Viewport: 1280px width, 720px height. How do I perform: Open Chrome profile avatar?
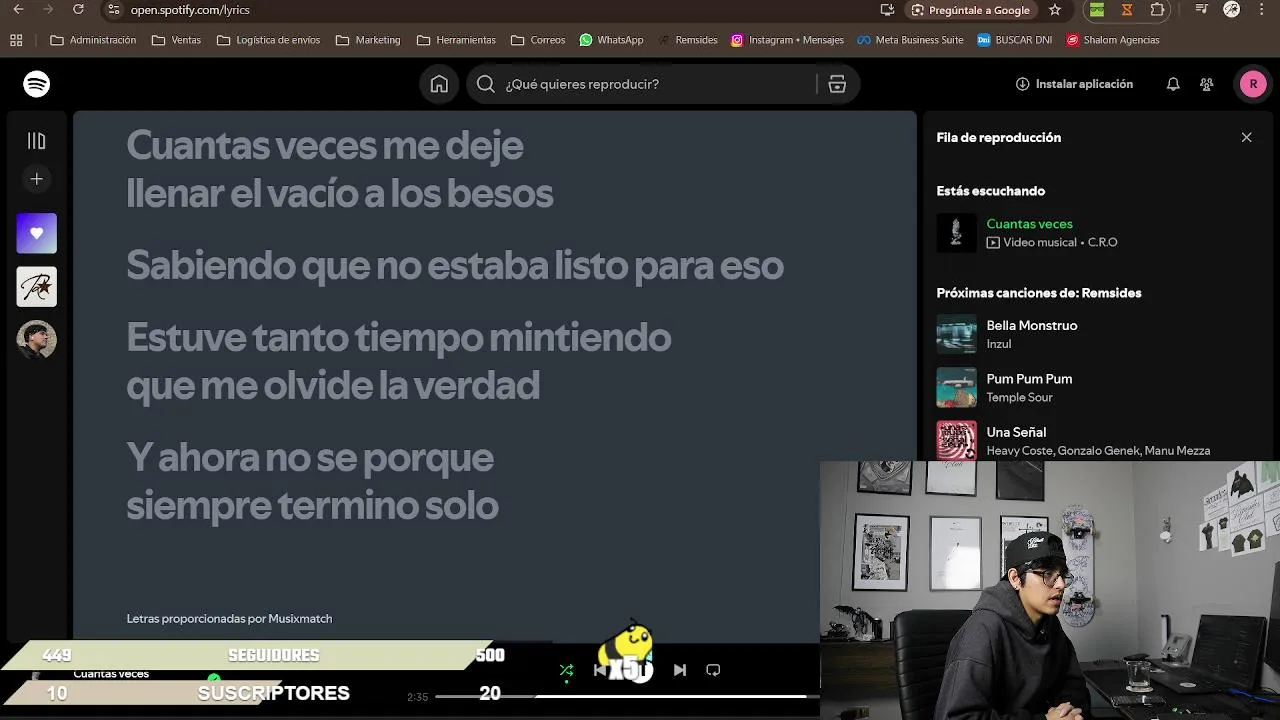click(1232, 10)
